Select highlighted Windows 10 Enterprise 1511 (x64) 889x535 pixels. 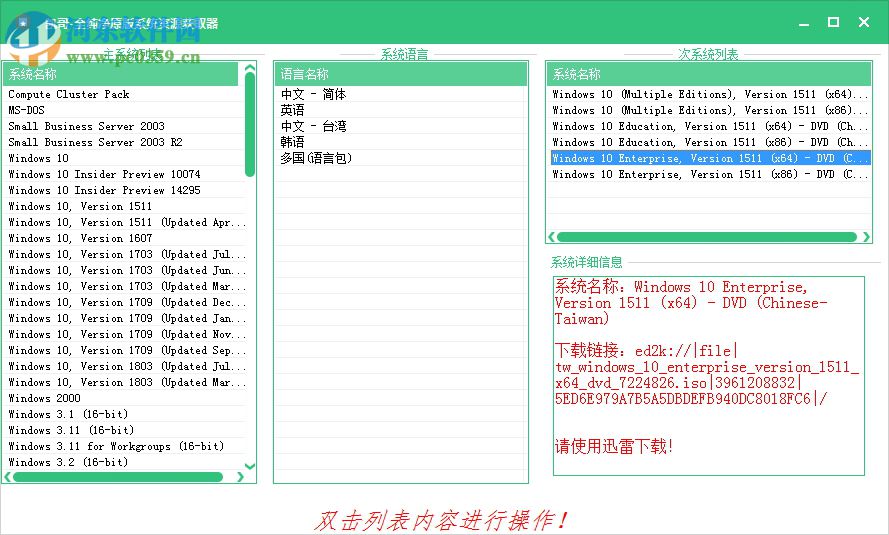[709, 158]
